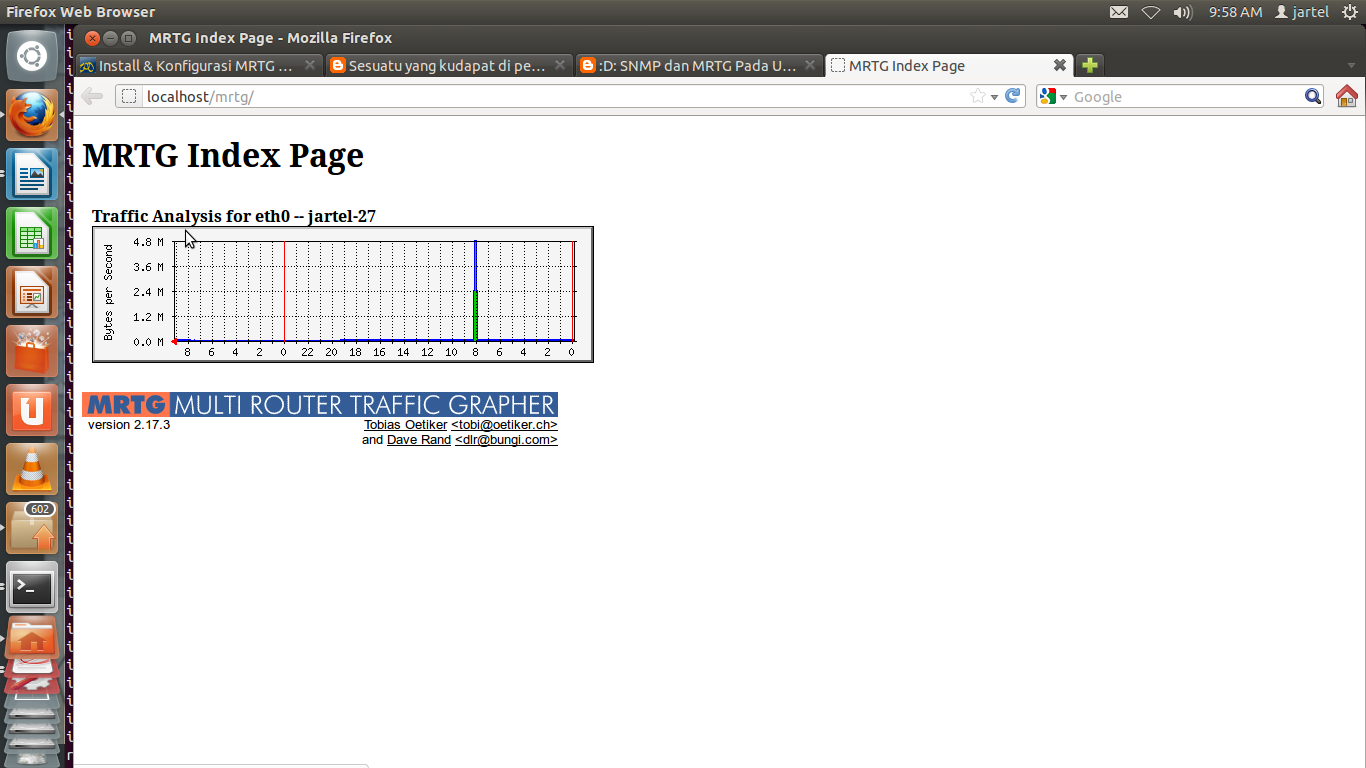Bookmark this page with star icon

[x=977, y=96]
